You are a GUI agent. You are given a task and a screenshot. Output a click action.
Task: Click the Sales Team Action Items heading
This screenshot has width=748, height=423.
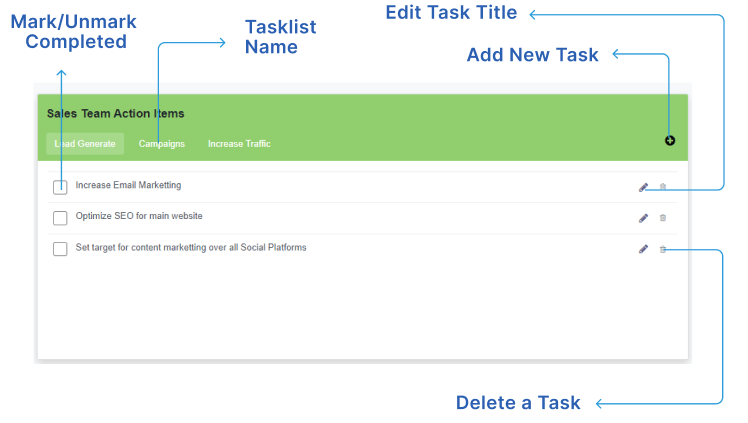click(116, 114)
